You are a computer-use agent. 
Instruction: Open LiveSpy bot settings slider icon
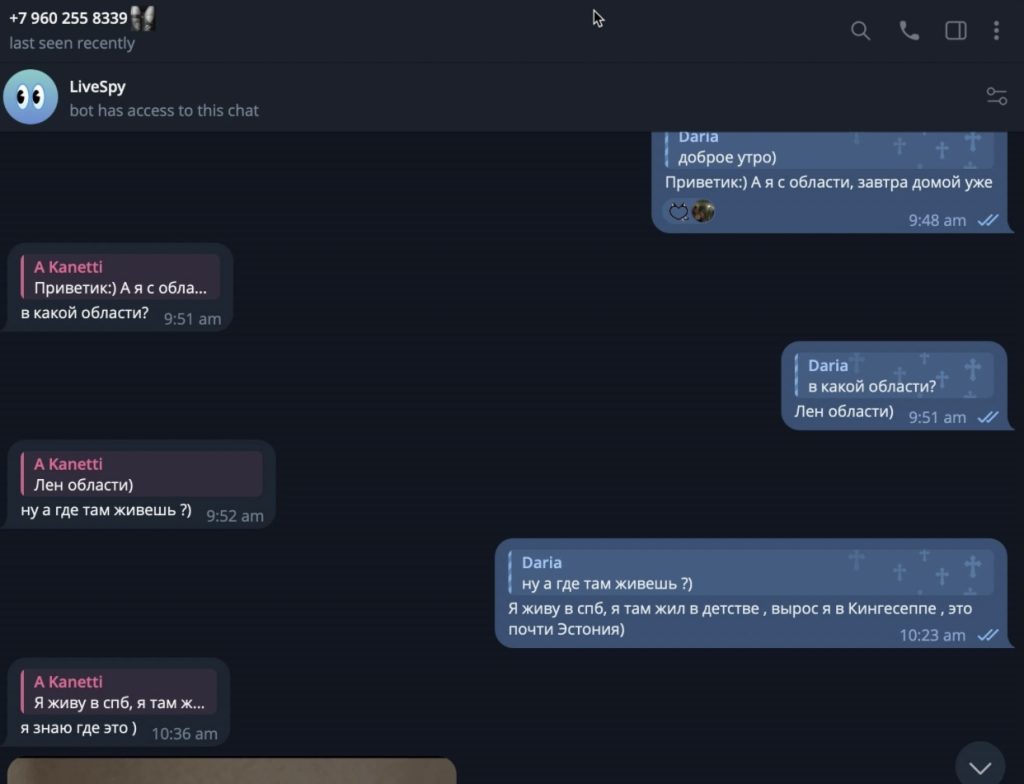pyautogui.click(x=996, y=96)
